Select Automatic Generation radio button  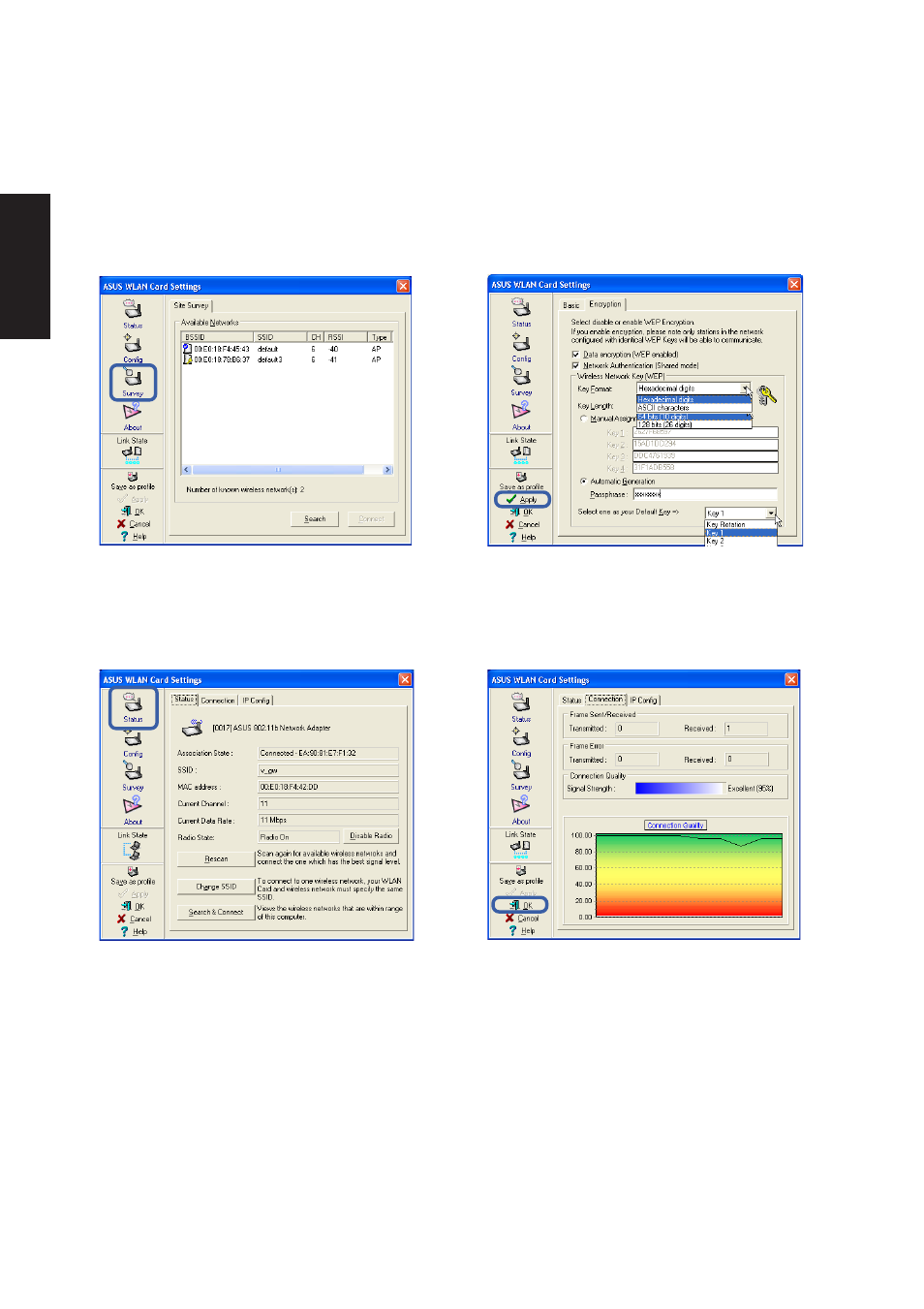[x=583, y=481]
